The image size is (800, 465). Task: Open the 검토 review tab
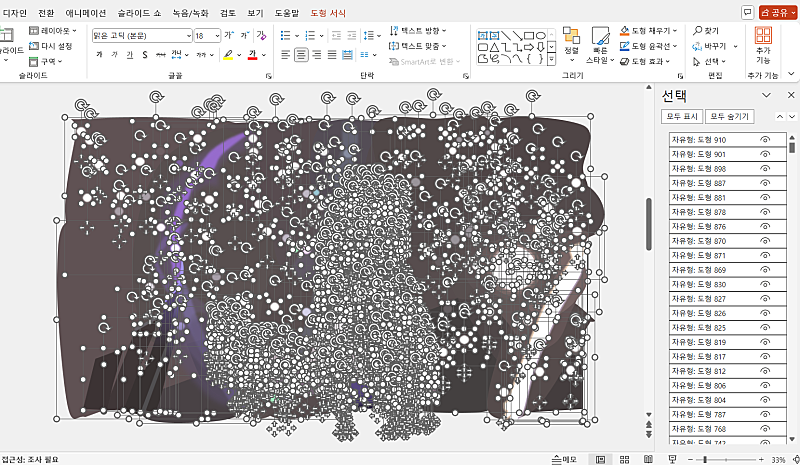228,12
